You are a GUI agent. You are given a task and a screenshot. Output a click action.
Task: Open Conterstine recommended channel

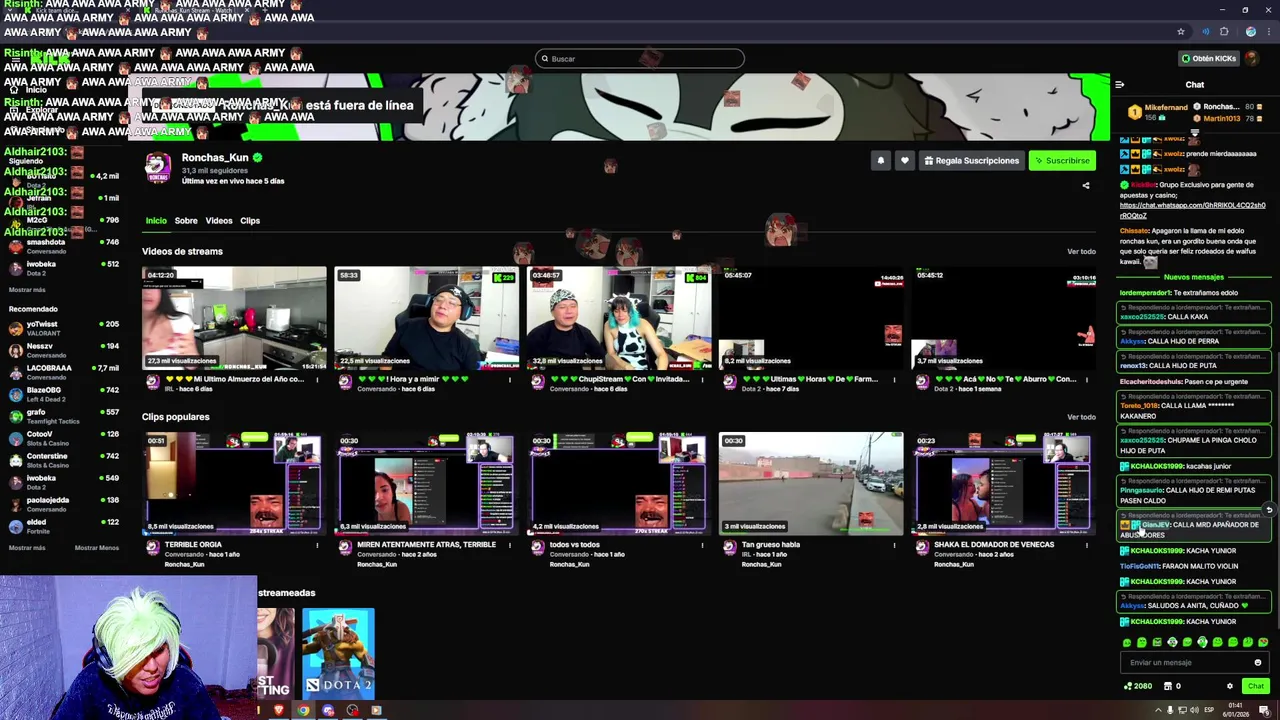tap(62, 460)
